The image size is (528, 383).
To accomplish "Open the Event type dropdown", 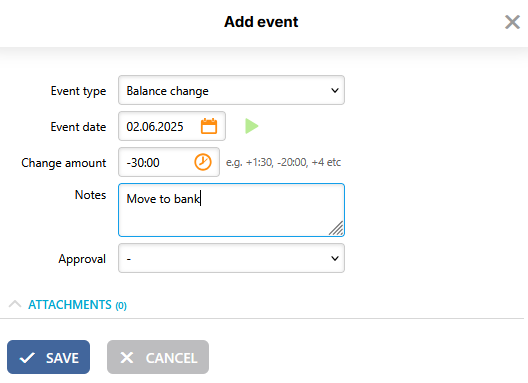I will [231, 90].
